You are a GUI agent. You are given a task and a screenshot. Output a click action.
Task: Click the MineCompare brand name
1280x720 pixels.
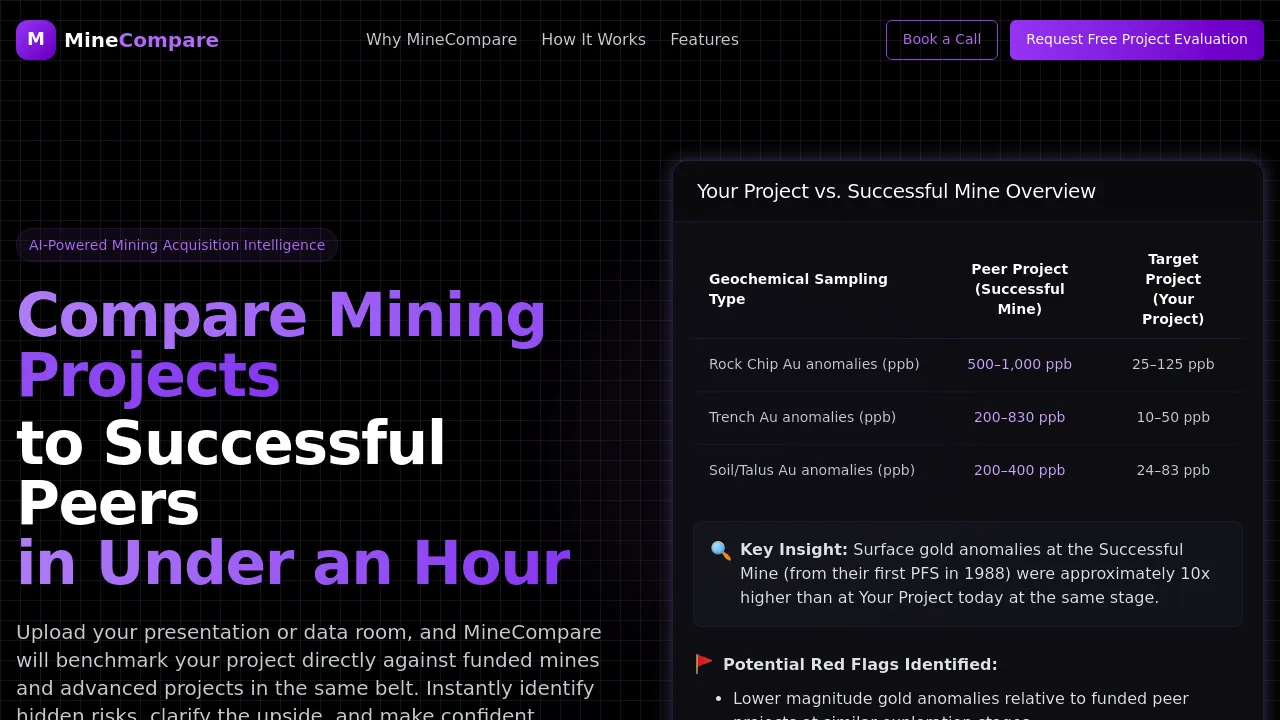pyautogui.click(x=141, y=40)
